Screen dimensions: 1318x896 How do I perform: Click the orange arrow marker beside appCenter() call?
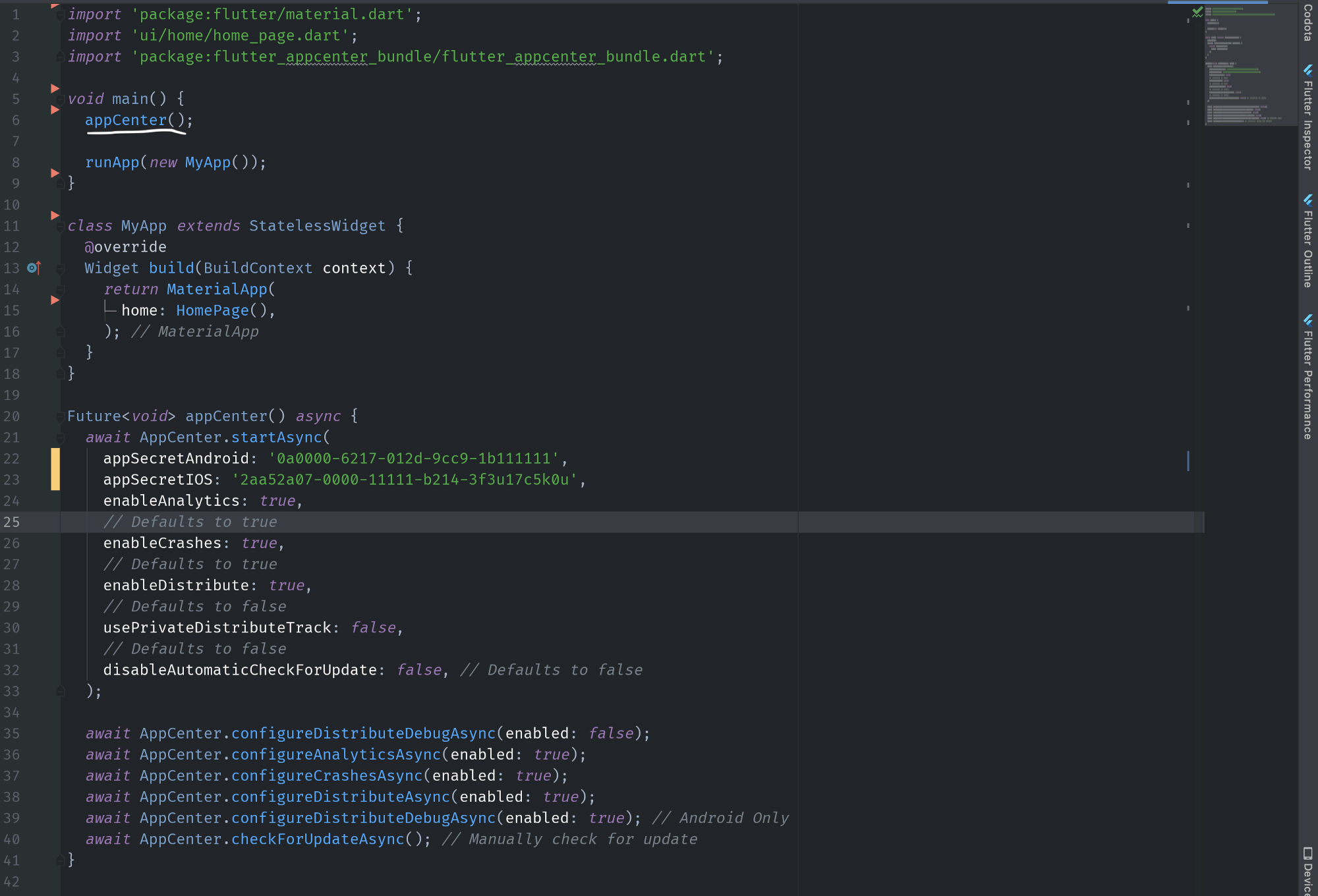click(55, 110)
